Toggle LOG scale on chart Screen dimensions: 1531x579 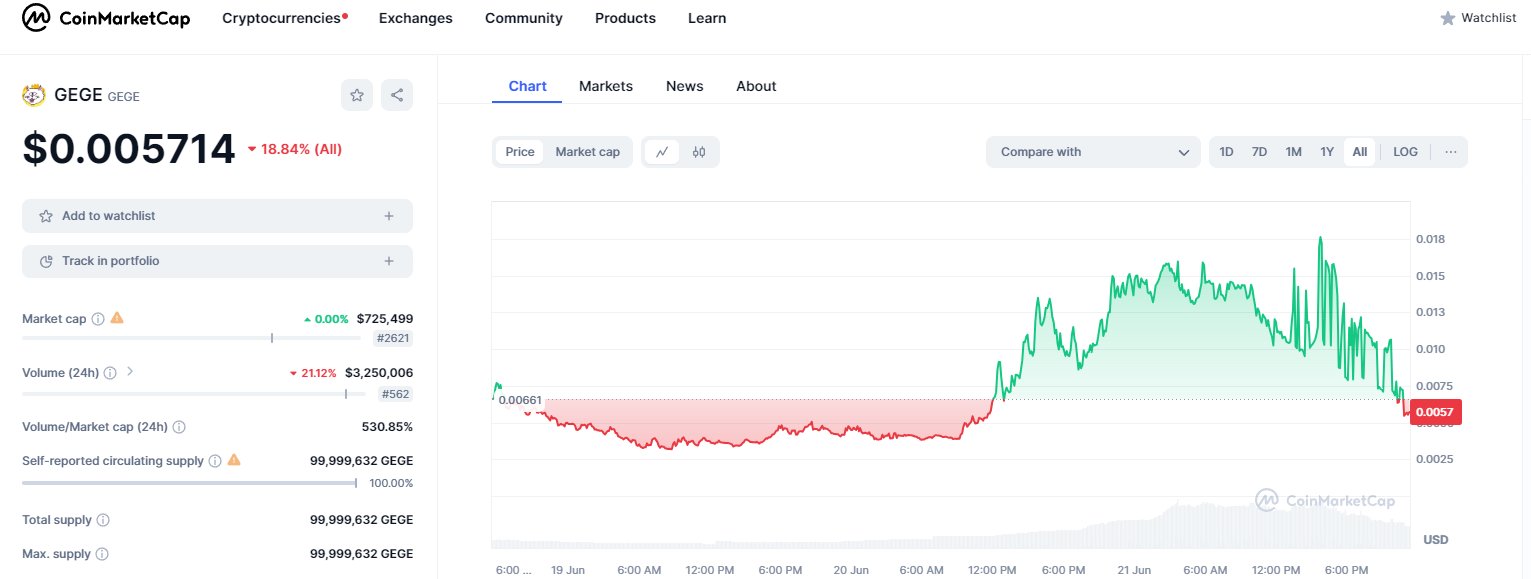coord(1405,152)
